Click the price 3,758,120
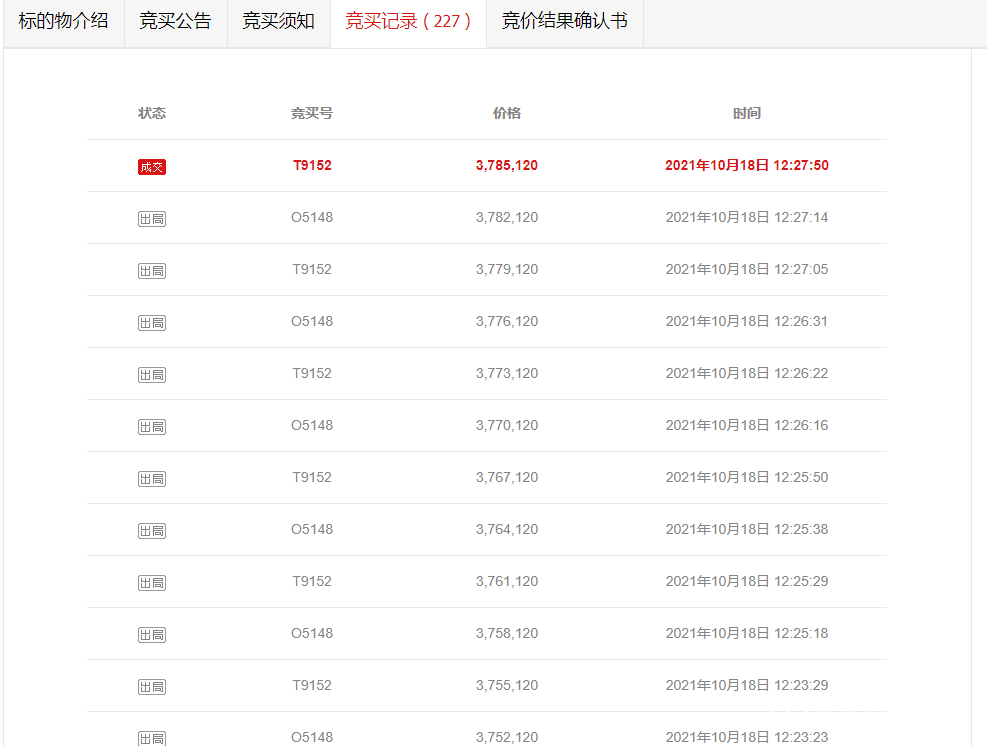Screen dimensions: 987x746 [x=507, y=633]
